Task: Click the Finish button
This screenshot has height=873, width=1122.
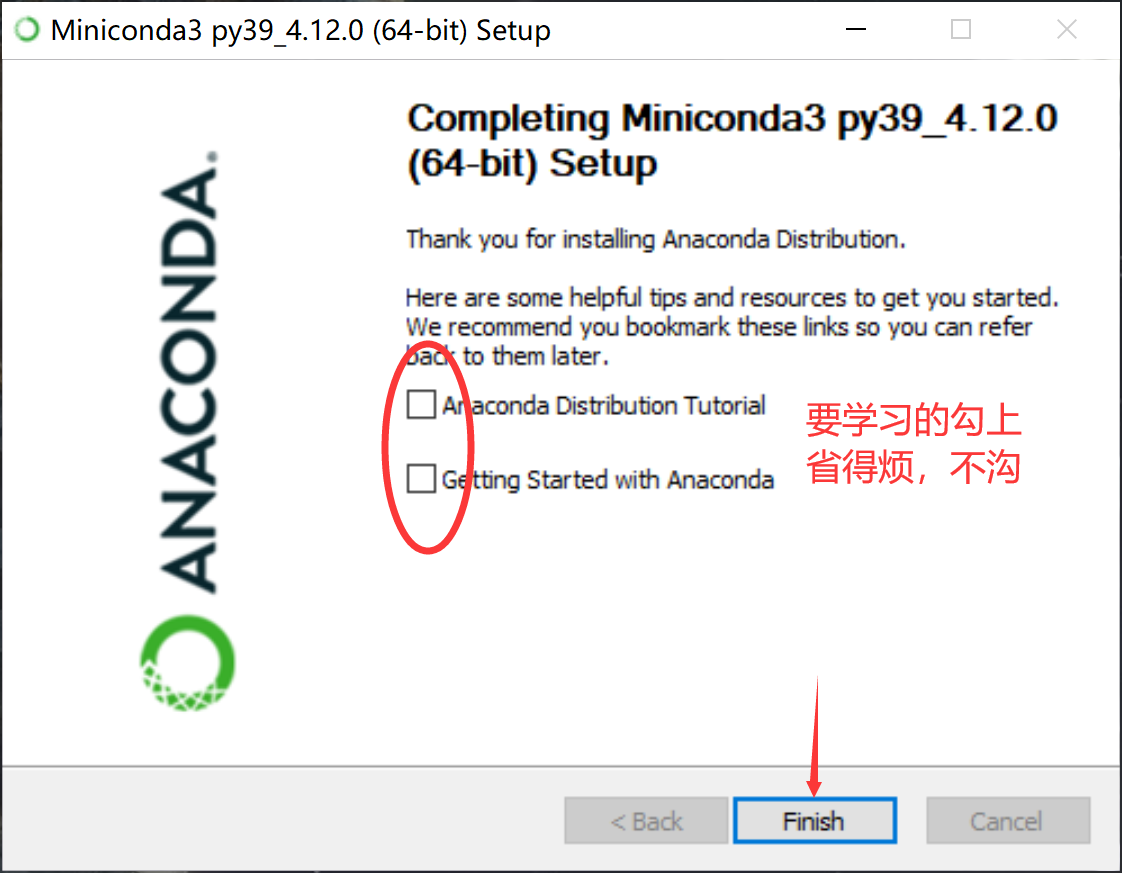Action: pyautogui.click(x=814, y=820)
